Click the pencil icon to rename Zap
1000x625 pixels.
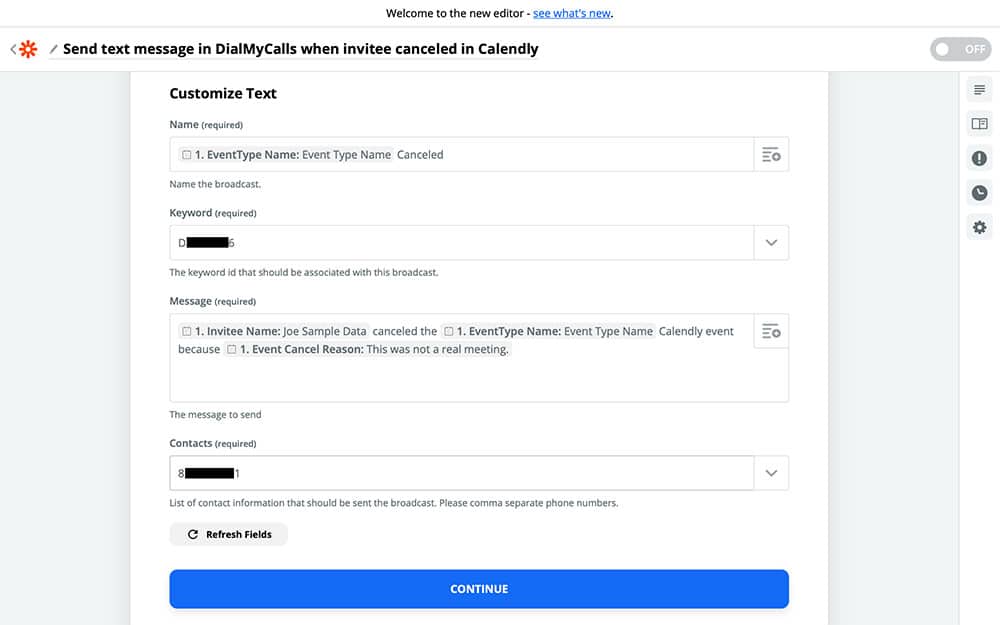(54, 49)
